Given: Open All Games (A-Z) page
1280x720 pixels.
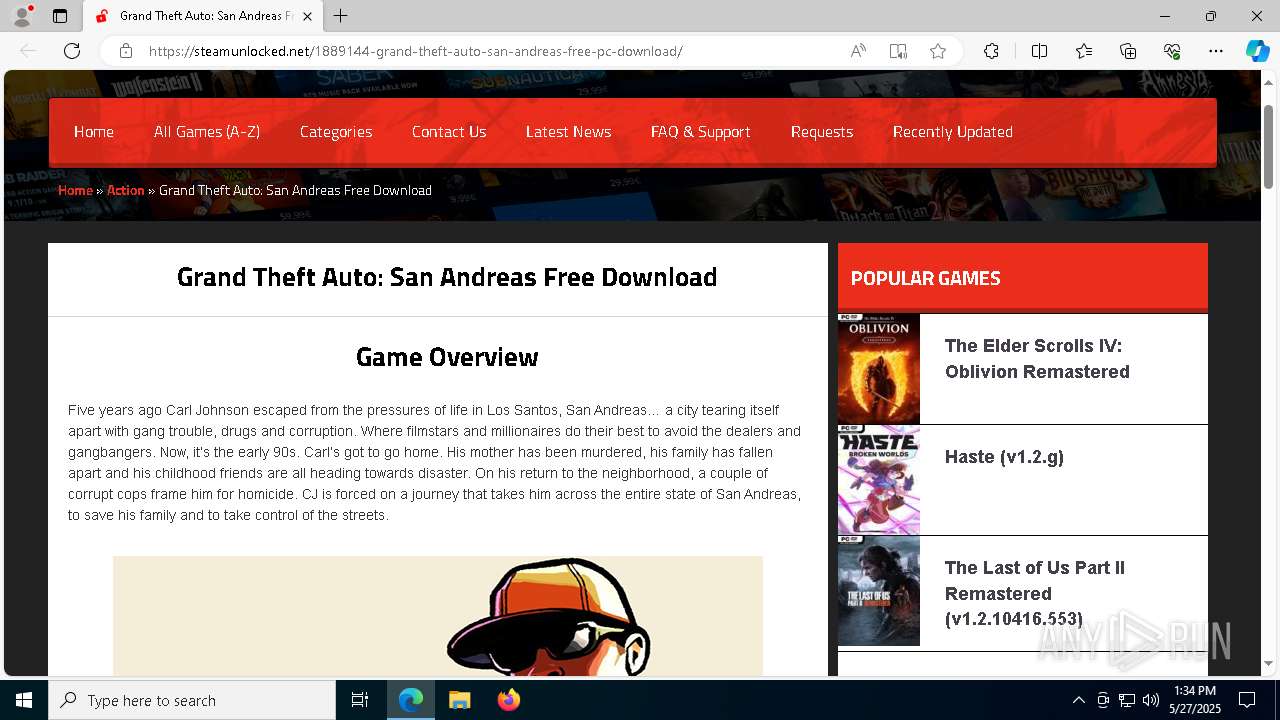Looking at the screenshot, I should pos(207,132).
